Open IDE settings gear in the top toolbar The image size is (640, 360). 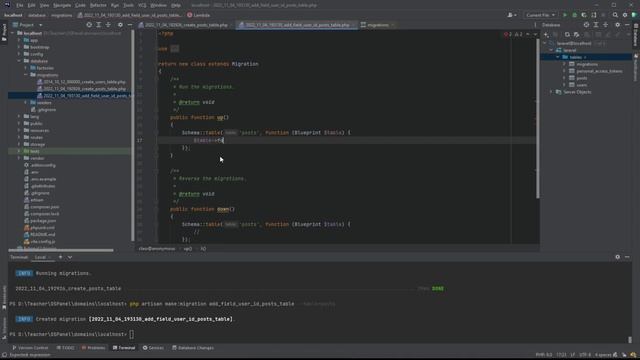[x=625, y=15]
